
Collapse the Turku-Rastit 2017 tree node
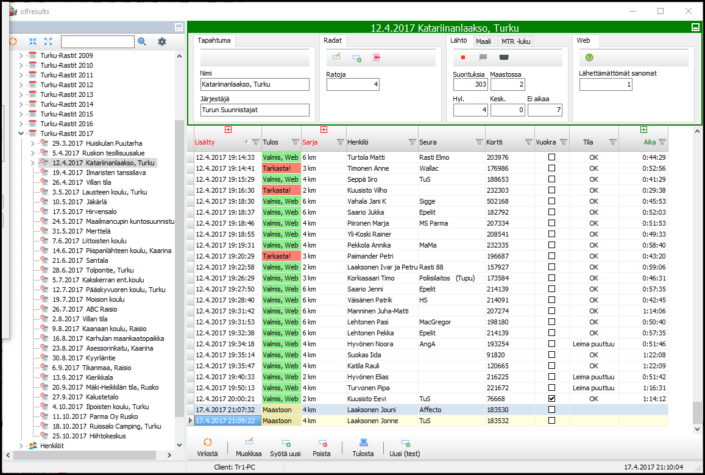coord(21,133)
